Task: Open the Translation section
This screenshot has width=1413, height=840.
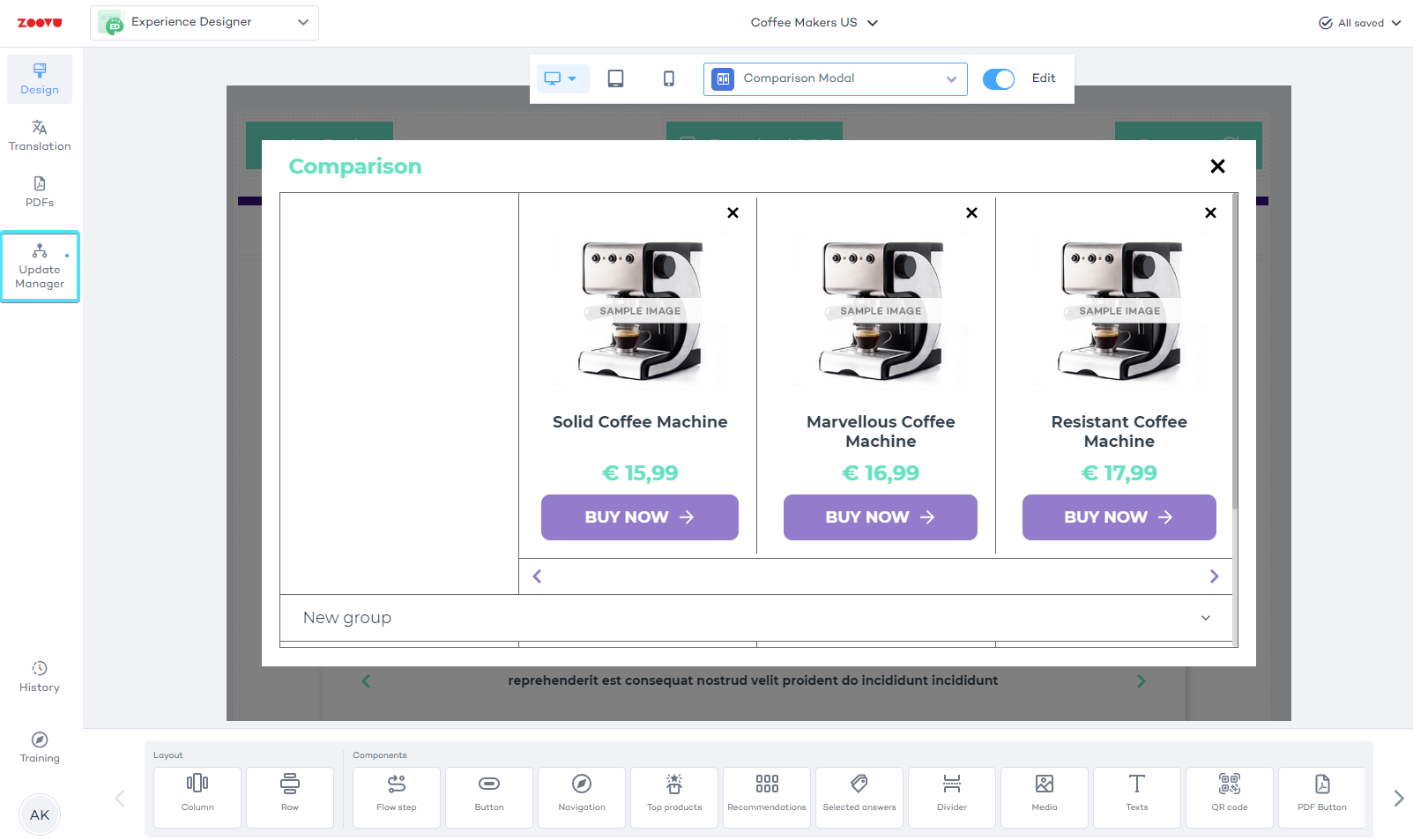Action: 40,136
